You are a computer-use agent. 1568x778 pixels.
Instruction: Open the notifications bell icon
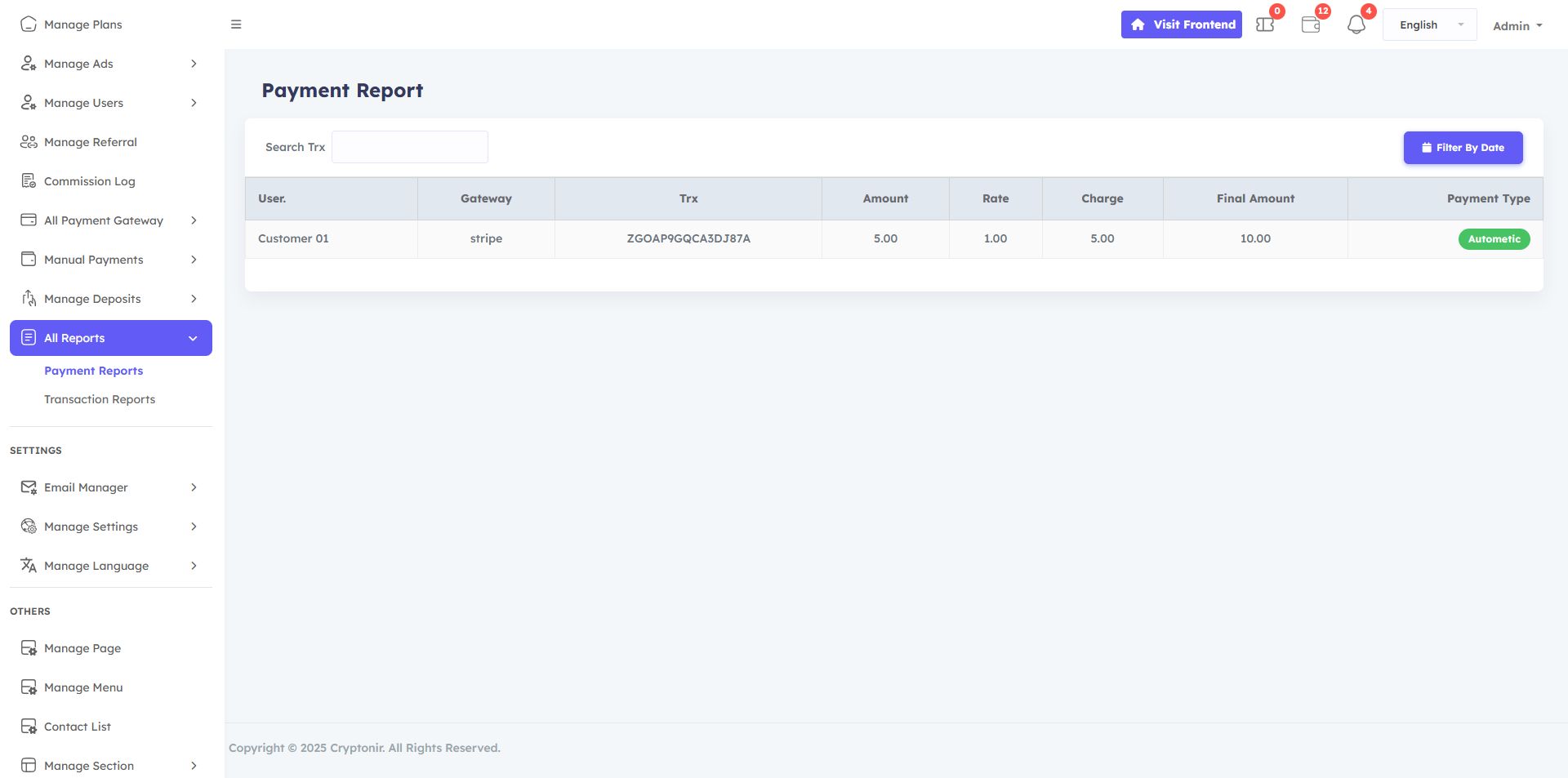tap(1356, 24)
